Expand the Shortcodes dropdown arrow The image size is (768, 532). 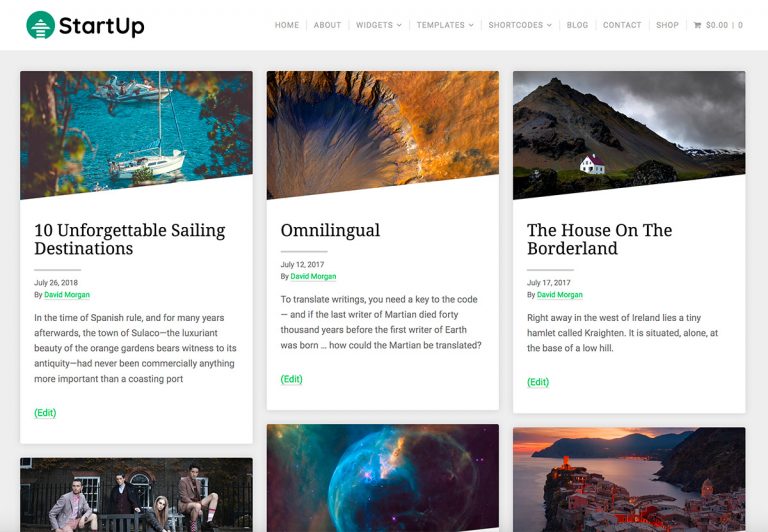[550, 25]
